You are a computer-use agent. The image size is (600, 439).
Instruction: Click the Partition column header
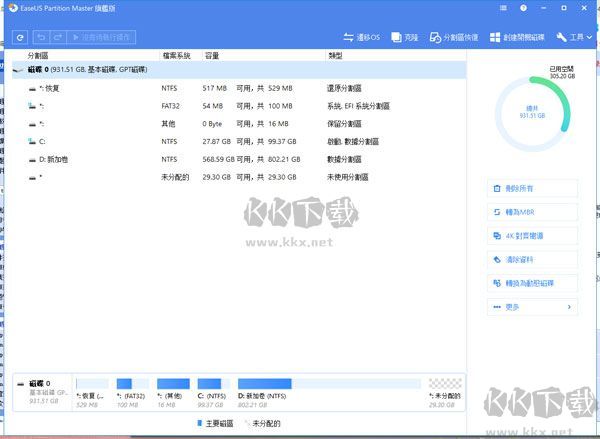coord(38,55)
